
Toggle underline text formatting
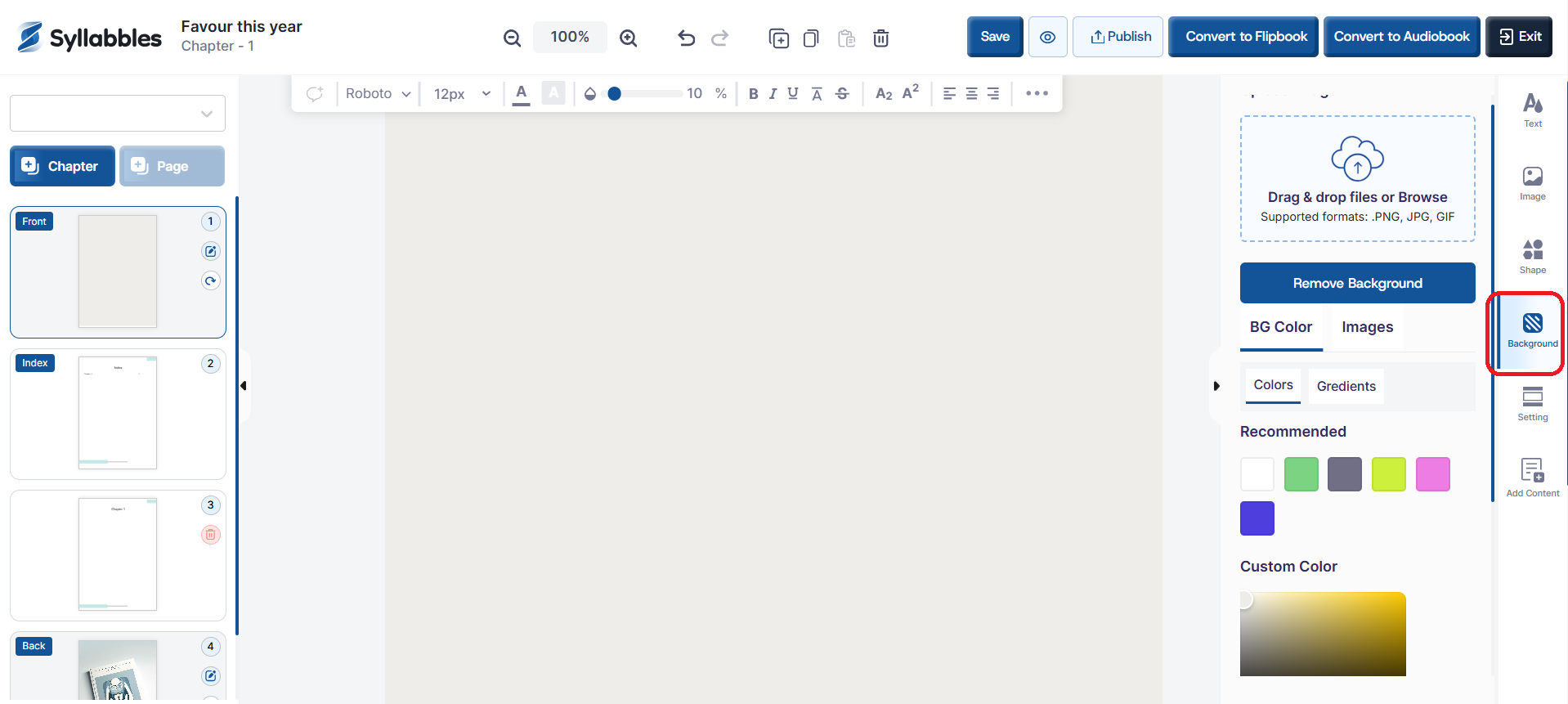click(792, 94)
